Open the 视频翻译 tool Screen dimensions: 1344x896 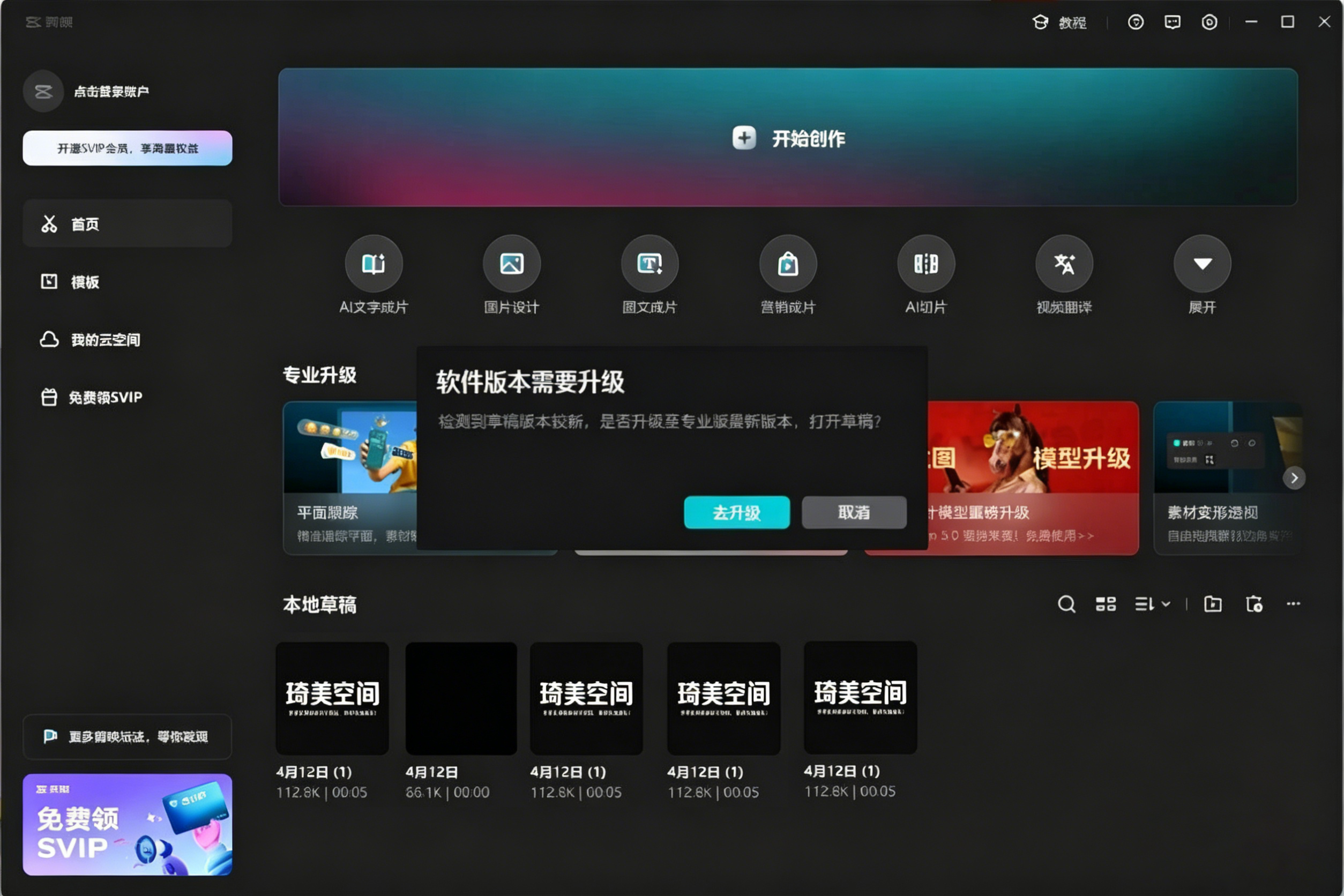[1064, 264]
